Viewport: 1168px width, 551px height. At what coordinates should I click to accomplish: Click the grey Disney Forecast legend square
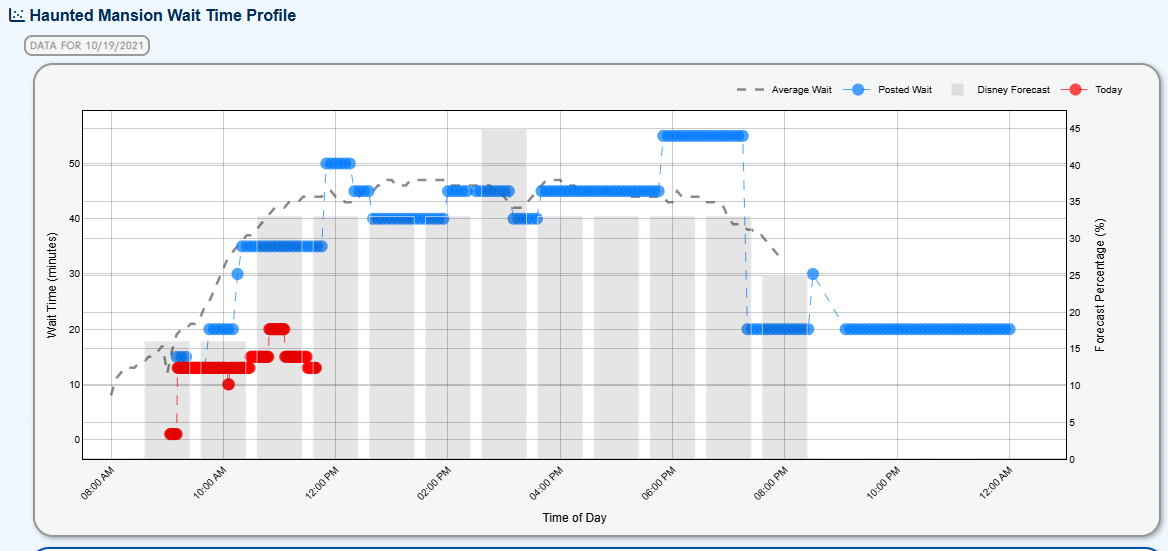click(958, 89)
